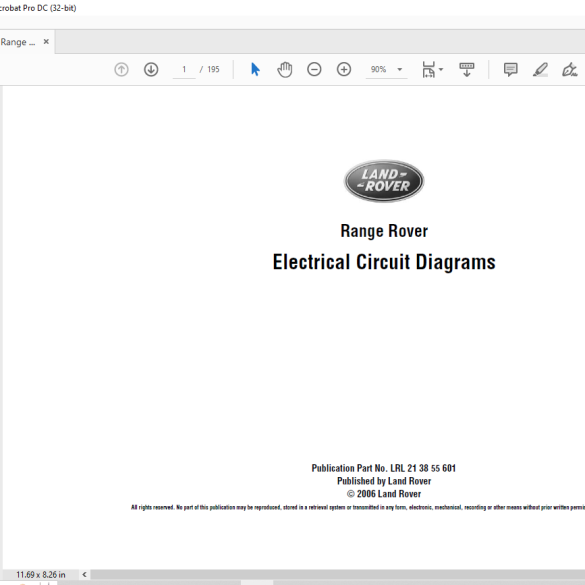Image resolution: width=585 pixels, height=585 pixels.
Task: Click the horizontal scrollbar track
Action: pyautogui.click(x=338, y=574)
